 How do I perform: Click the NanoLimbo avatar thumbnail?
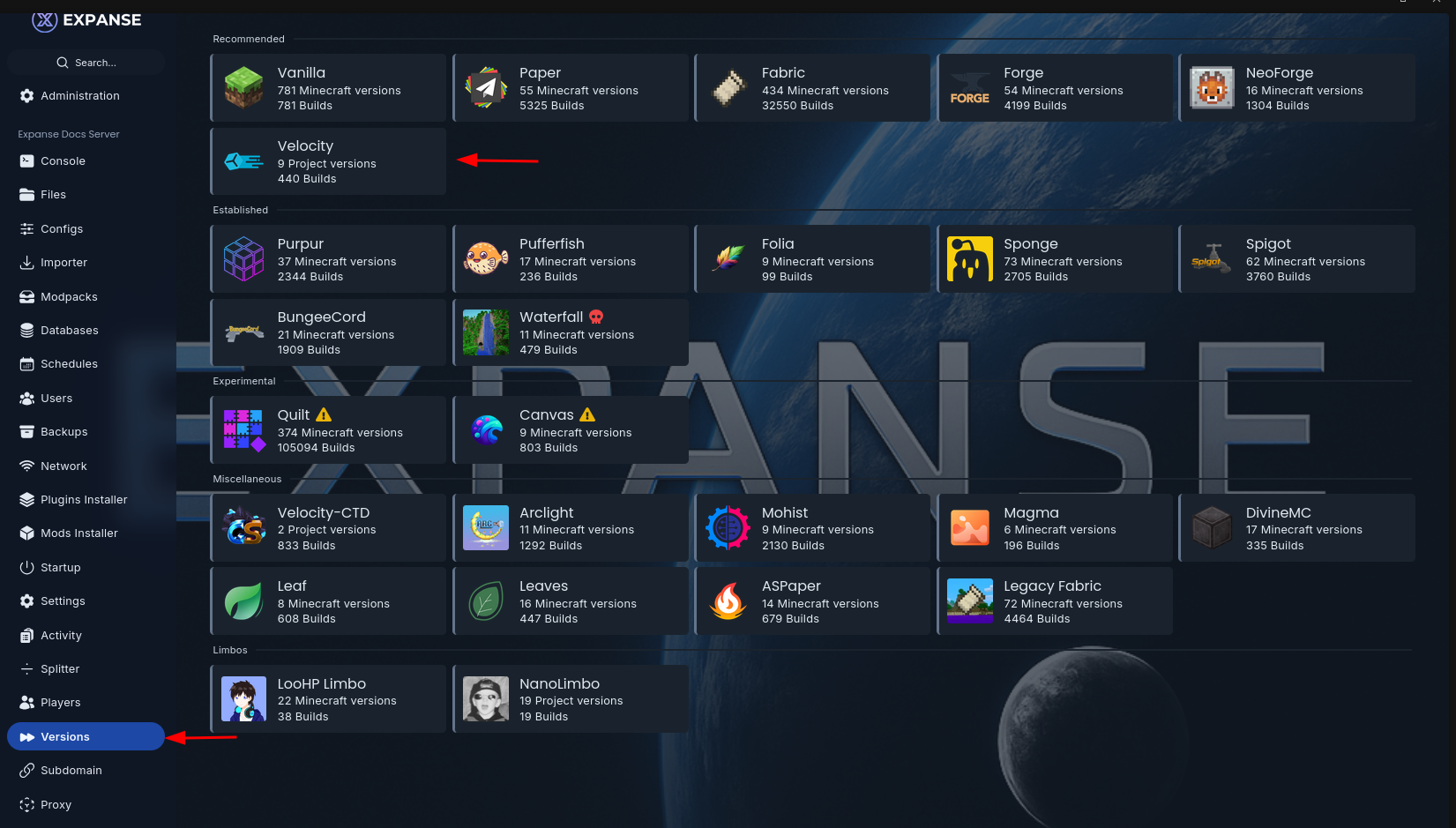click(x=486, y=699)
